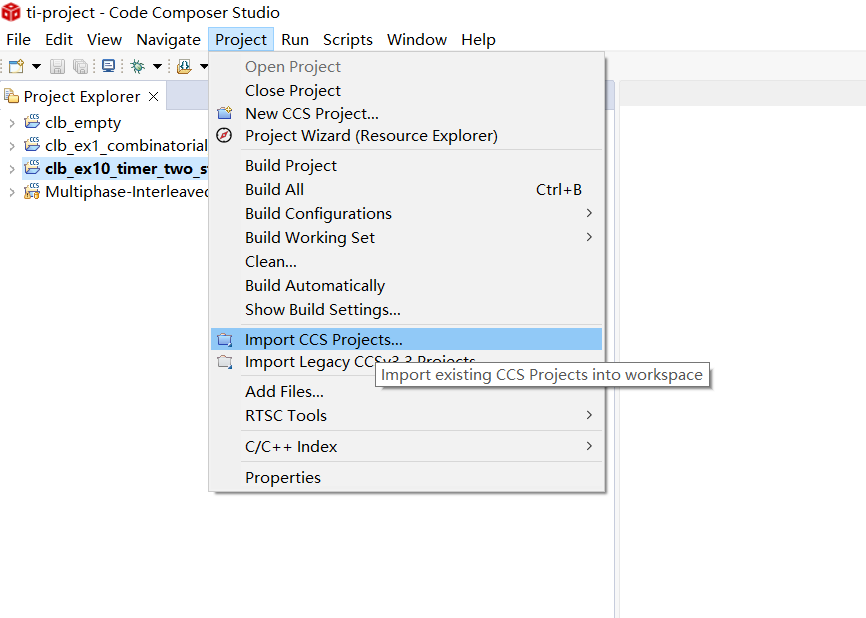Open Properties from the Project menu
The width and height of the screenshot is (866, 618).
282,478
